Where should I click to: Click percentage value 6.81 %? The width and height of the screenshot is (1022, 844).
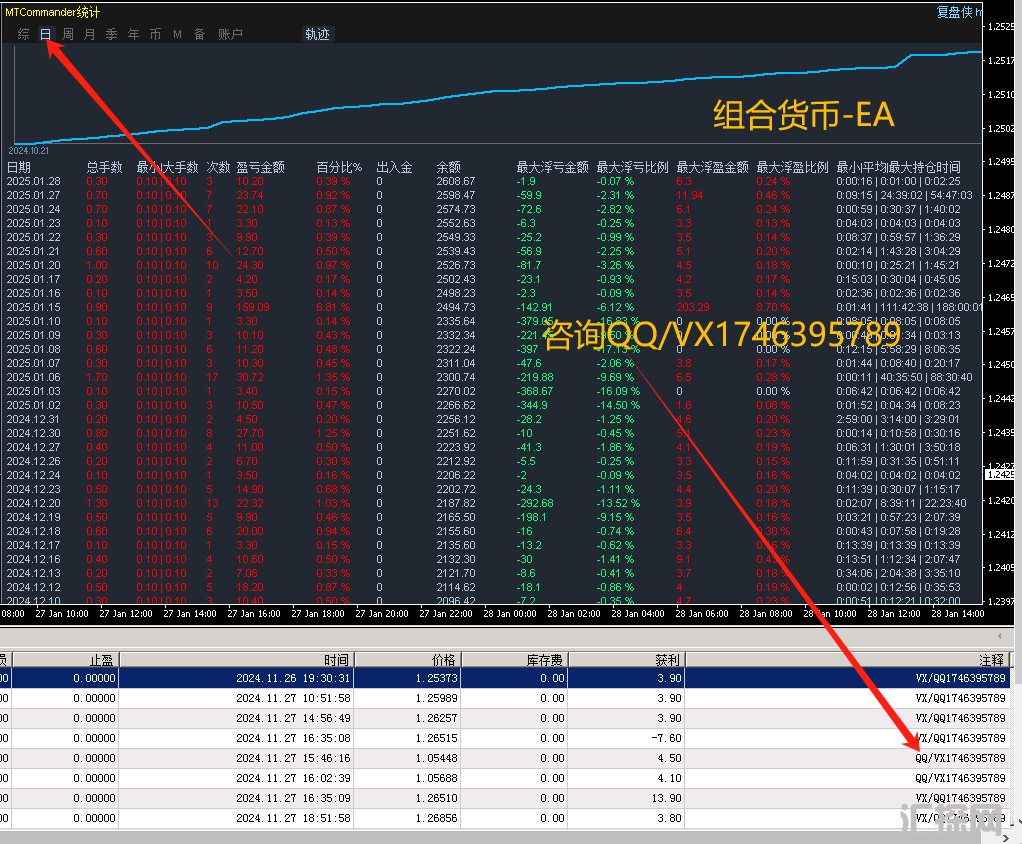[x=333, y=307]
